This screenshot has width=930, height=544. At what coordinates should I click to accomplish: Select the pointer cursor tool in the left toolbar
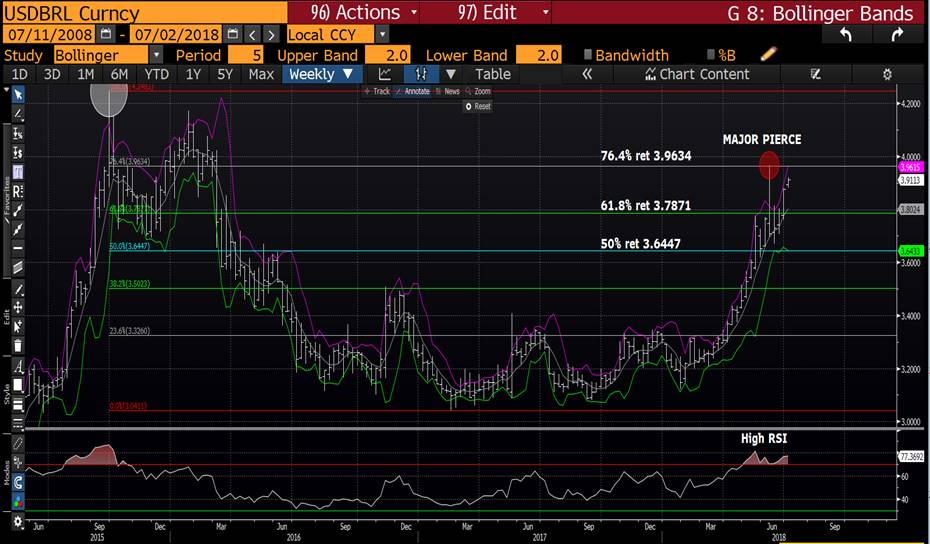(18, 94)
